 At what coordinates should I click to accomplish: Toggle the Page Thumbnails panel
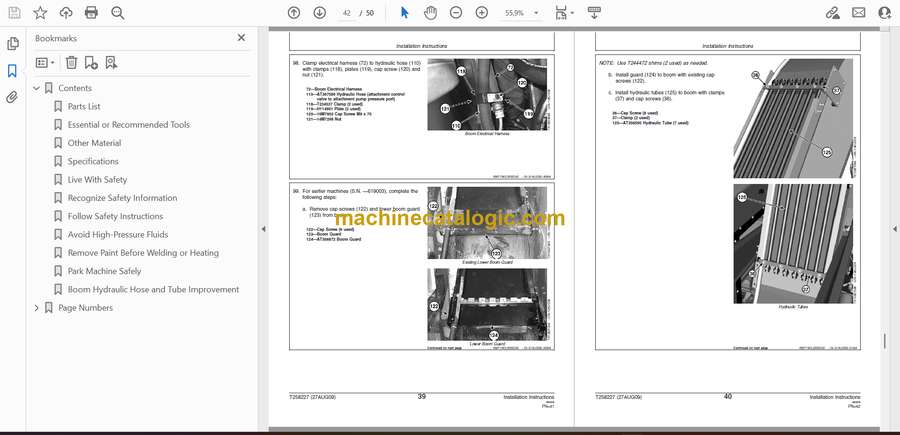coord(12,44)
